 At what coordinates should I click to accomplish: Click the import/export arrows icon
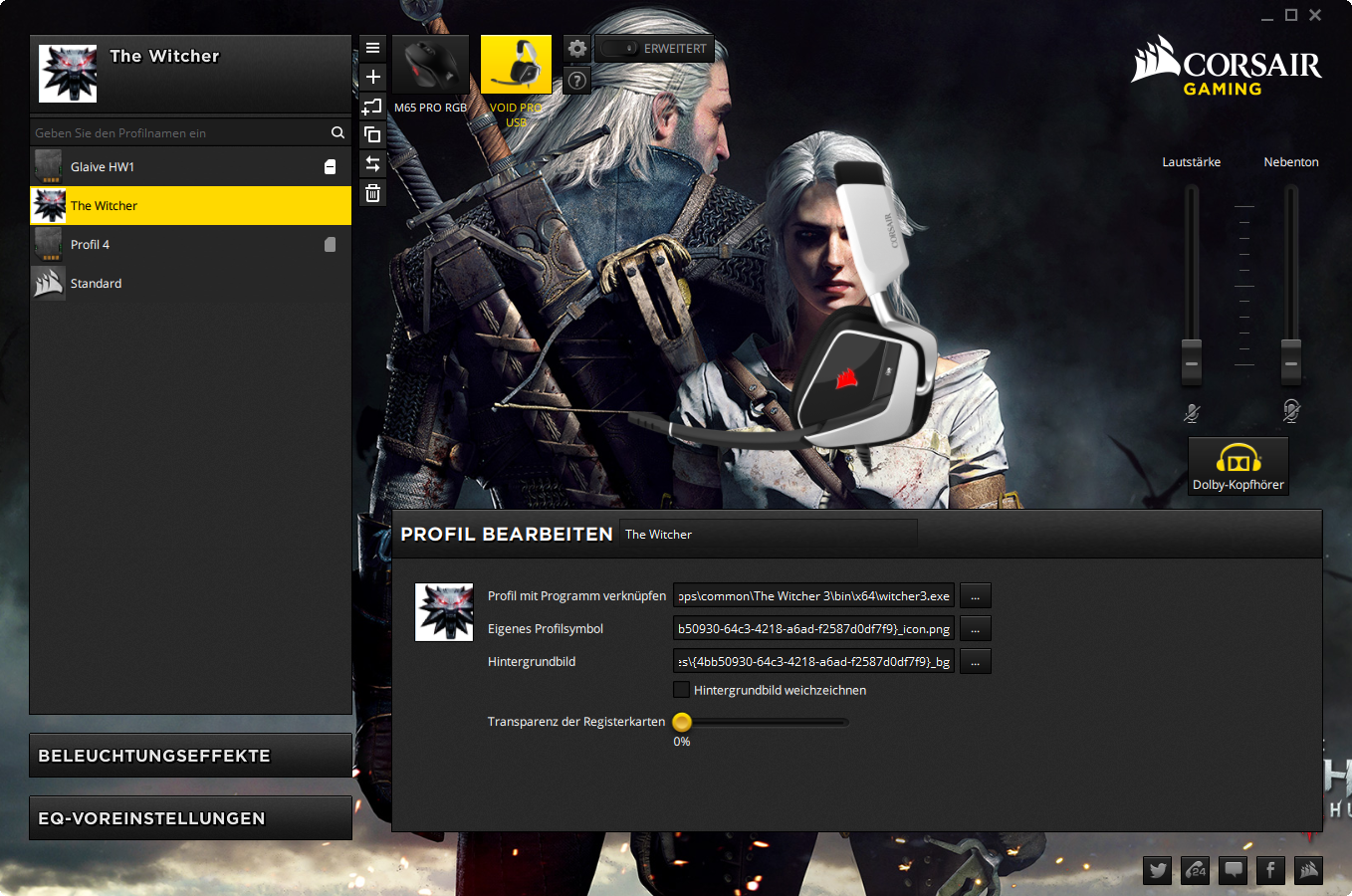(373, 164)
